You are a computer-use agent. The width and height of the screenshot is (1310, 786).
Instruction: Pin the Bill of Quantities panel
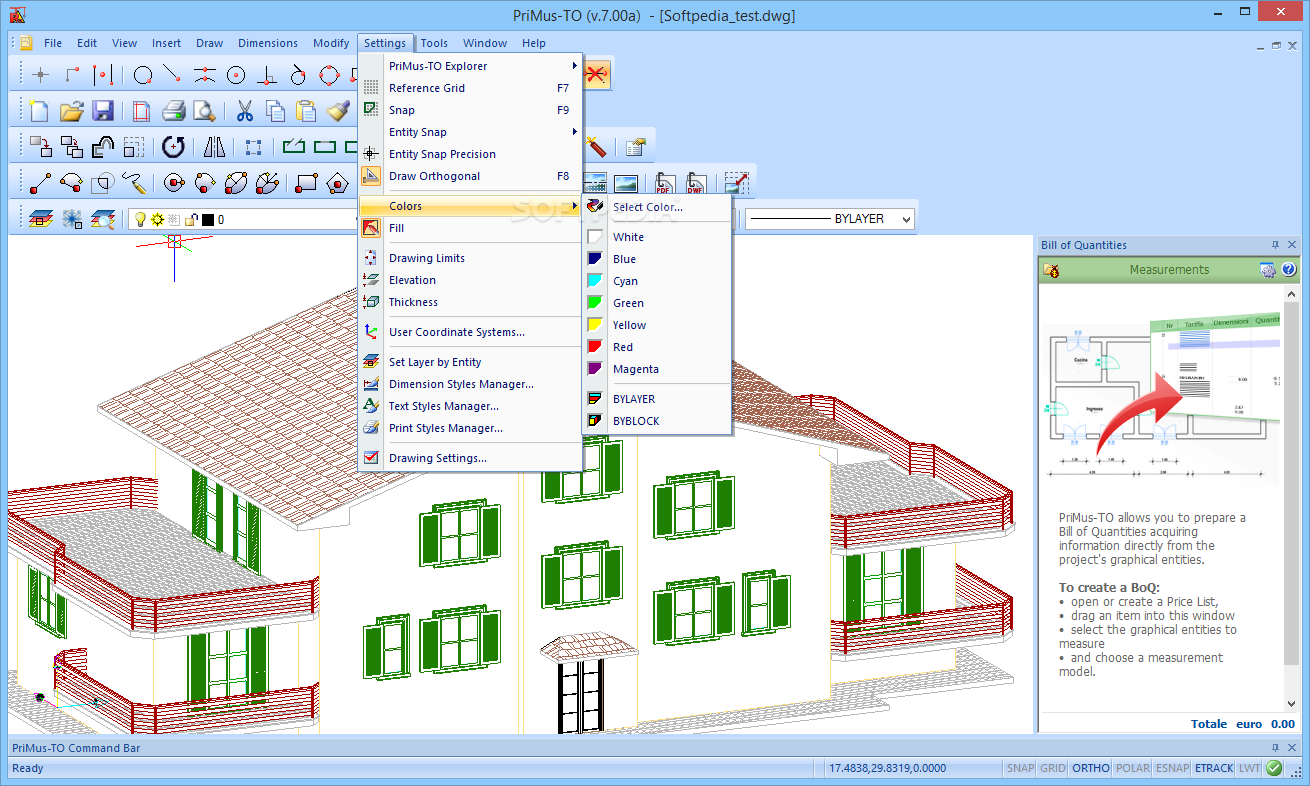point(1275,245)
